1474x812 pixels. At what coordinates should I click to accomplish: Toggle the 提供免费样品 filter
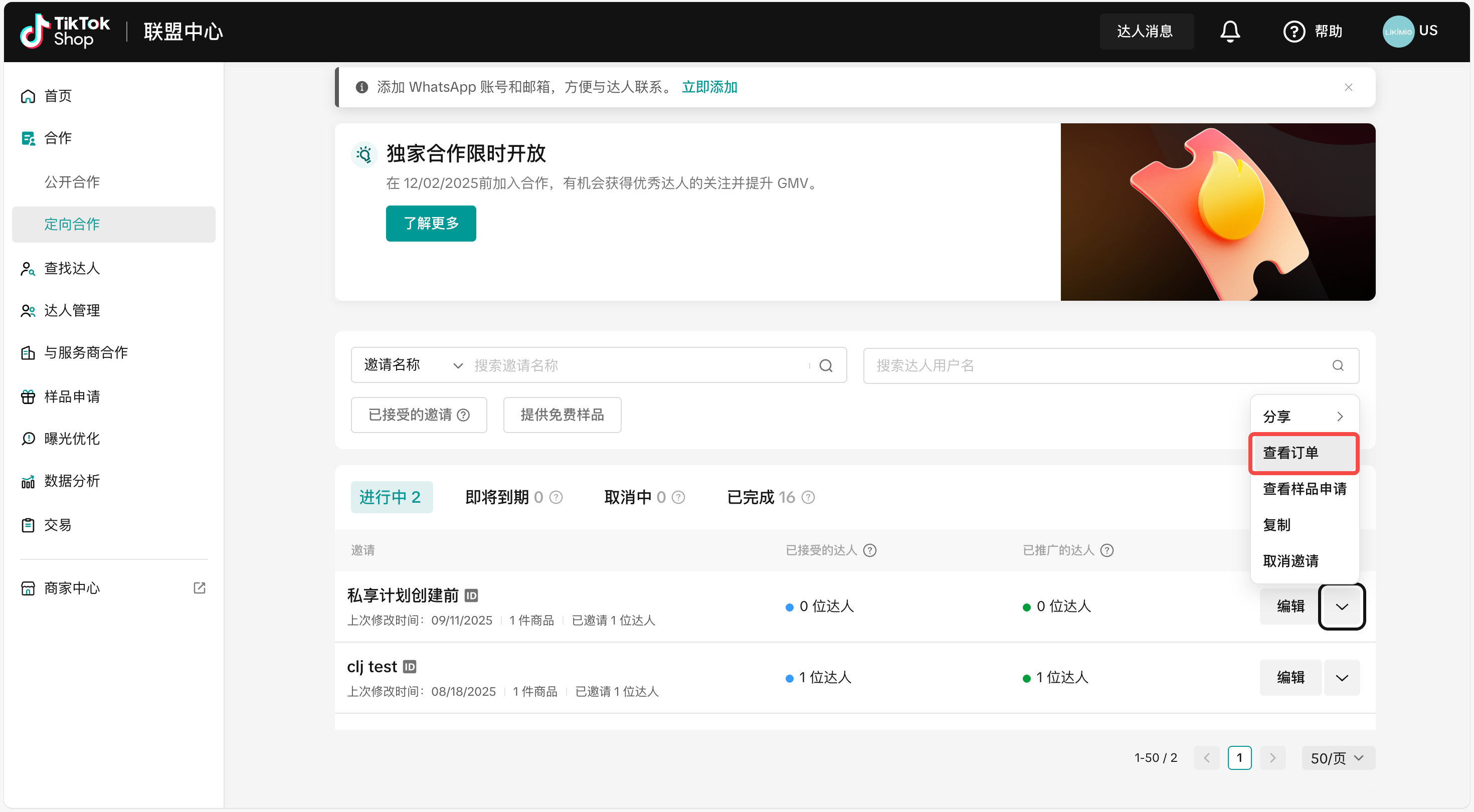(562, 415)
